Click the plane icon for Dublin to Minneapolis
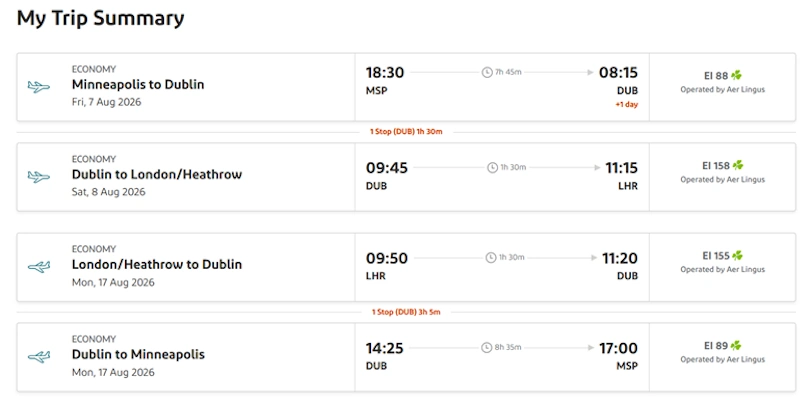 (39, 357)
